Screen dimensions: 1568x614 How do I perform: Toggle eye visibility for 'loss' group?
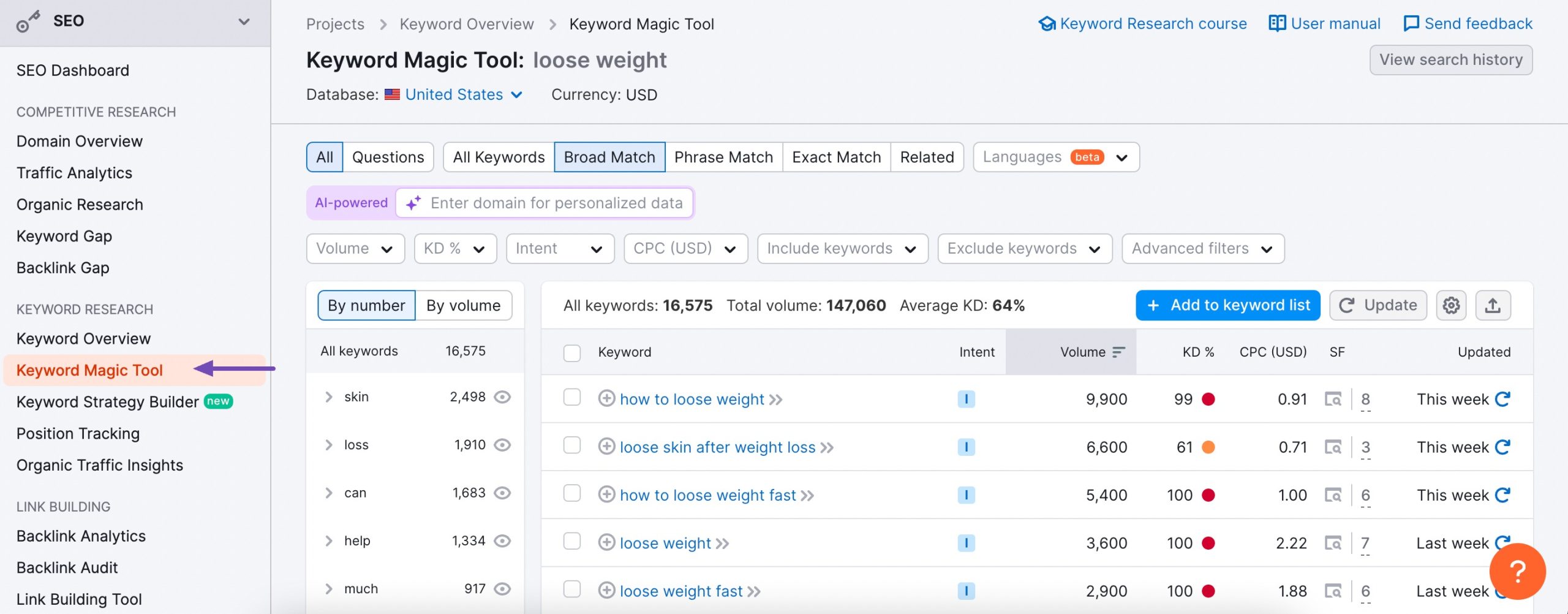[x=502, y=445]
